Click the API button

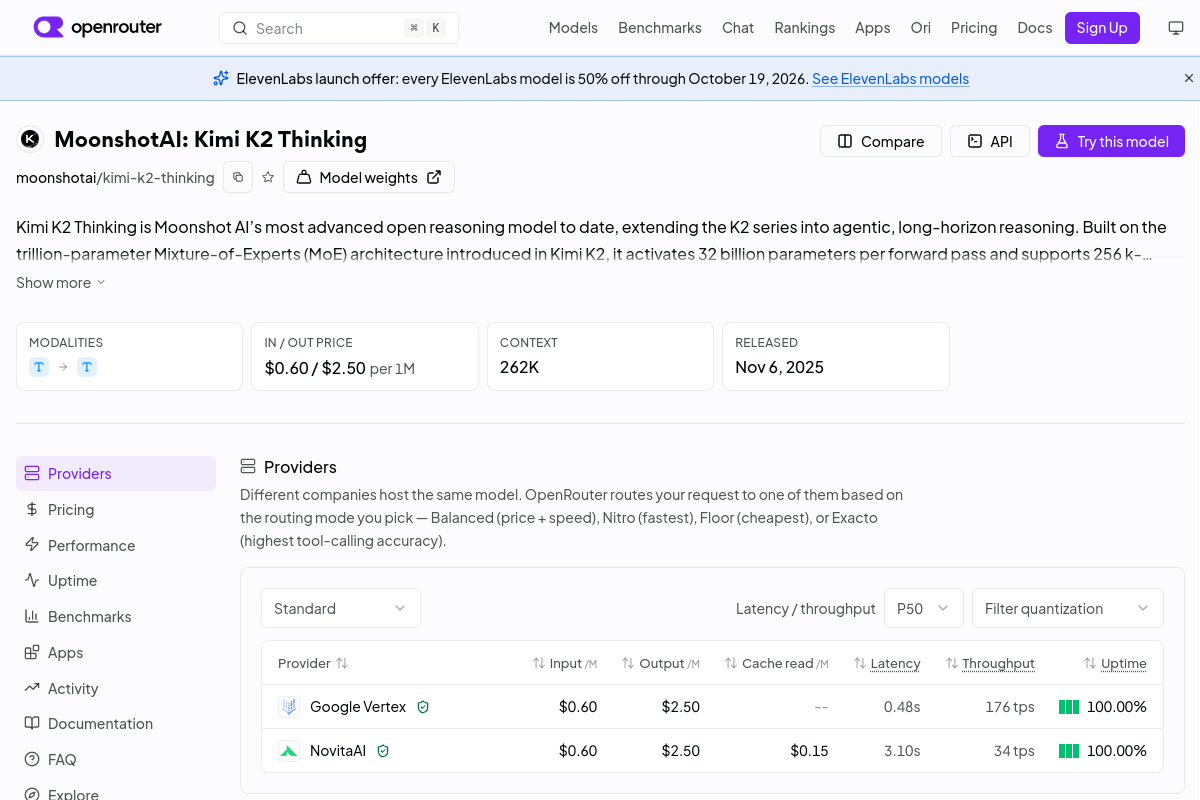990,141
